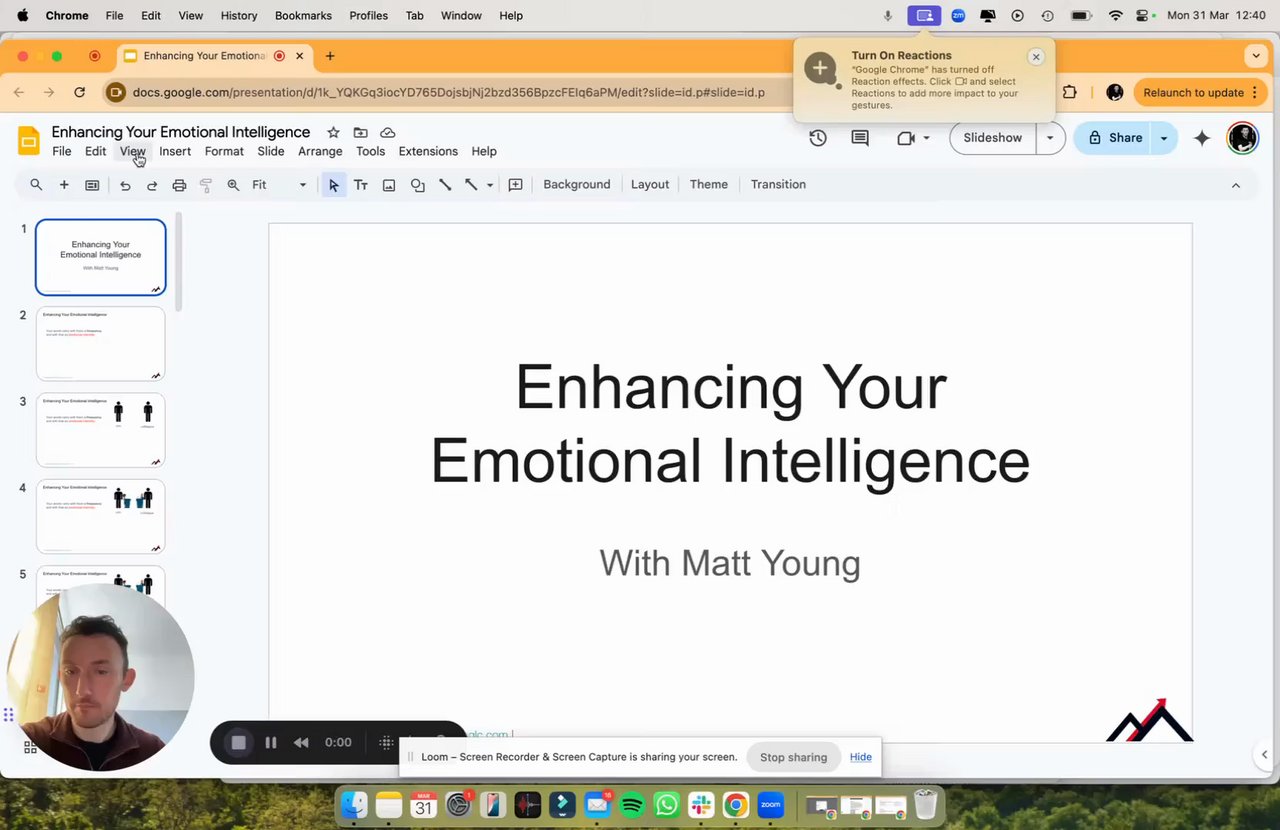The width and height of the screenshot is (1280, 830).
Task: Open the shape tool in toolbar
Action: pyautogui.click(x=418, y=185)
